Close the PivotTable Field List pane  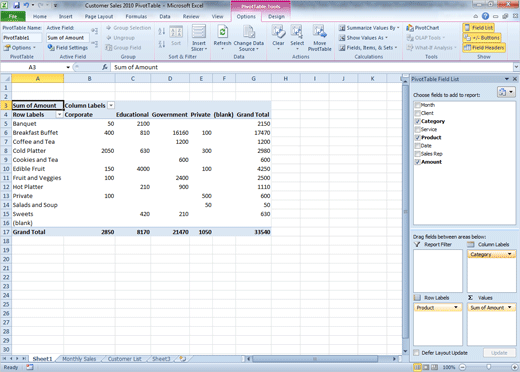point(515,79)
